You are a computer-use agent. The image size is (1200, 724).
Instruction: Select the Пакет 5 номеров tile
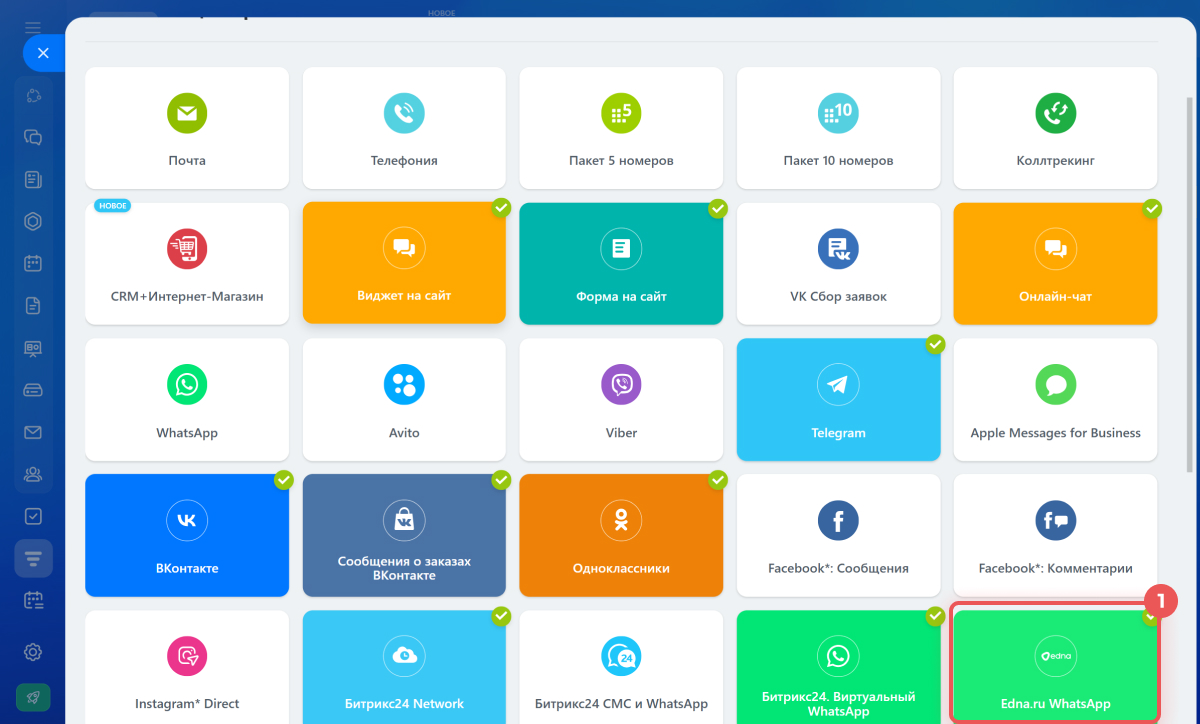(x=621, y=128)
